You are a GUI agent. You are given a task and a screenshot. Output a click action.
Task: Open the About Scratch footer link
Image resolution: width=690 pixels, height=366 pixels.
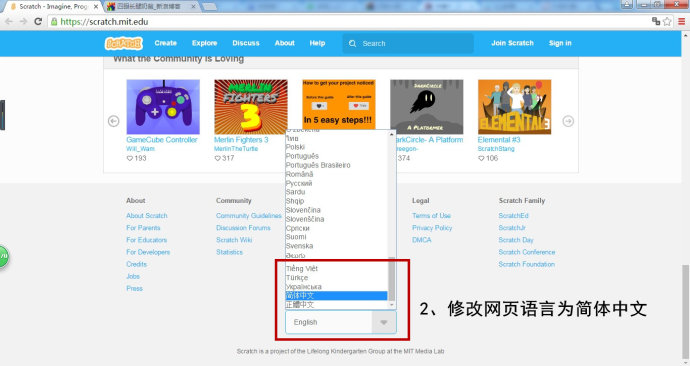tap(147, 216)
